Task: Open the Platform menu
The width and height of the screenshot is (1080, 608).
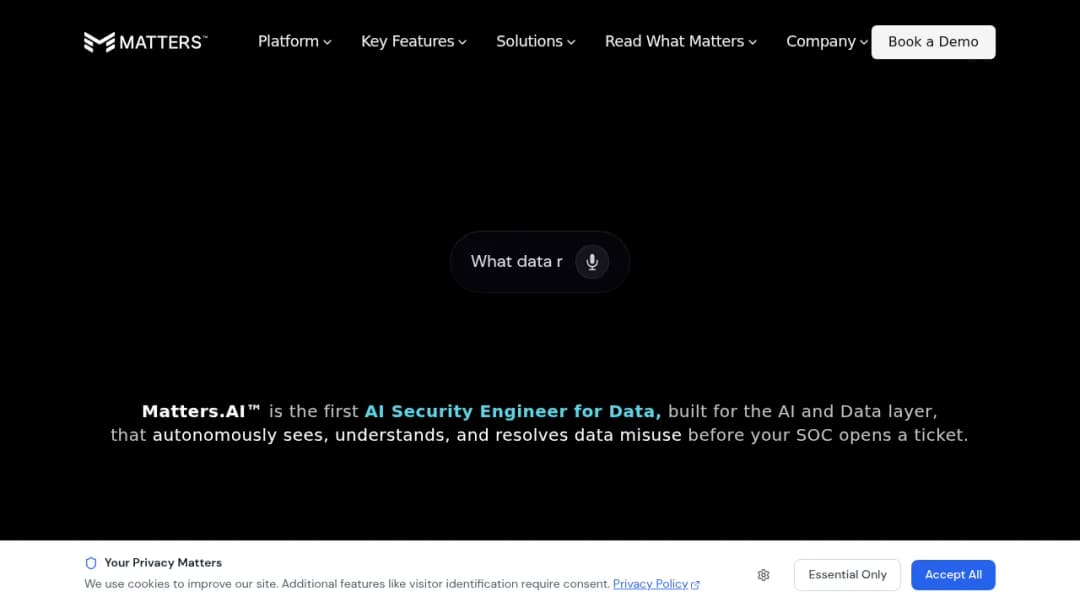Action: click(294, 41)
